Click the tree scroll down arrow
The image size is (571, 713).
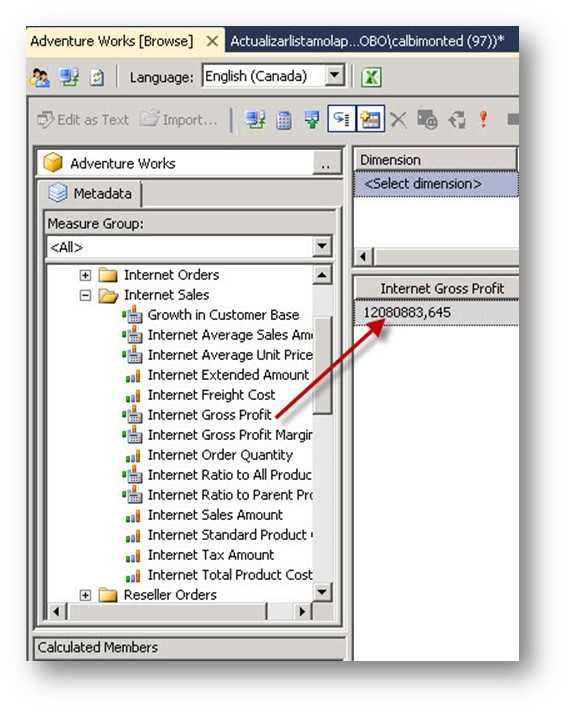[x=322, y=592]
